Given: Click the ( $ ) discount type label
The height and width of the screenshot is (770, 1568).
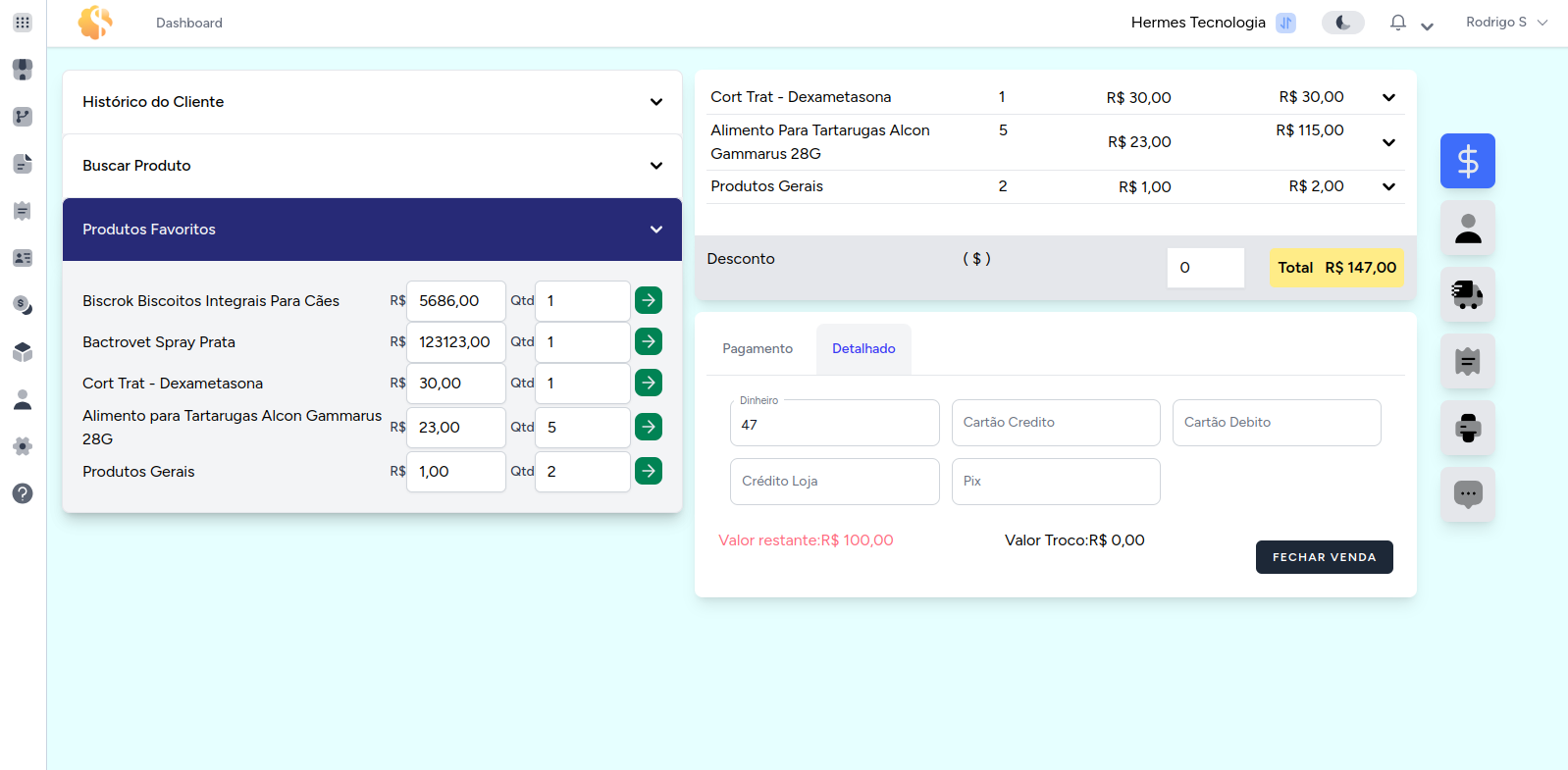Looking at the screenshot, I should pyautogui.click(x=976, y=259).
